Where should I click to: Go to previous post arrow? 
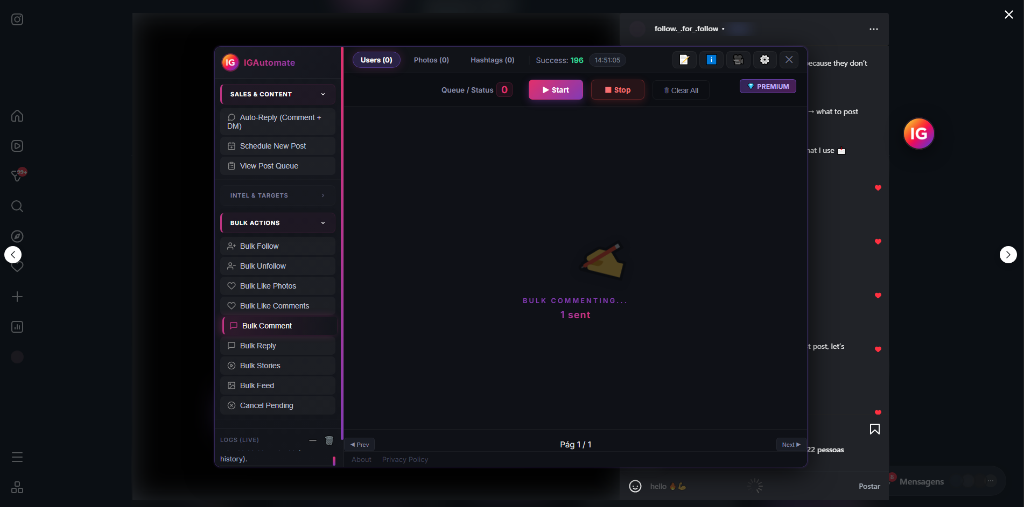(13, 255)
